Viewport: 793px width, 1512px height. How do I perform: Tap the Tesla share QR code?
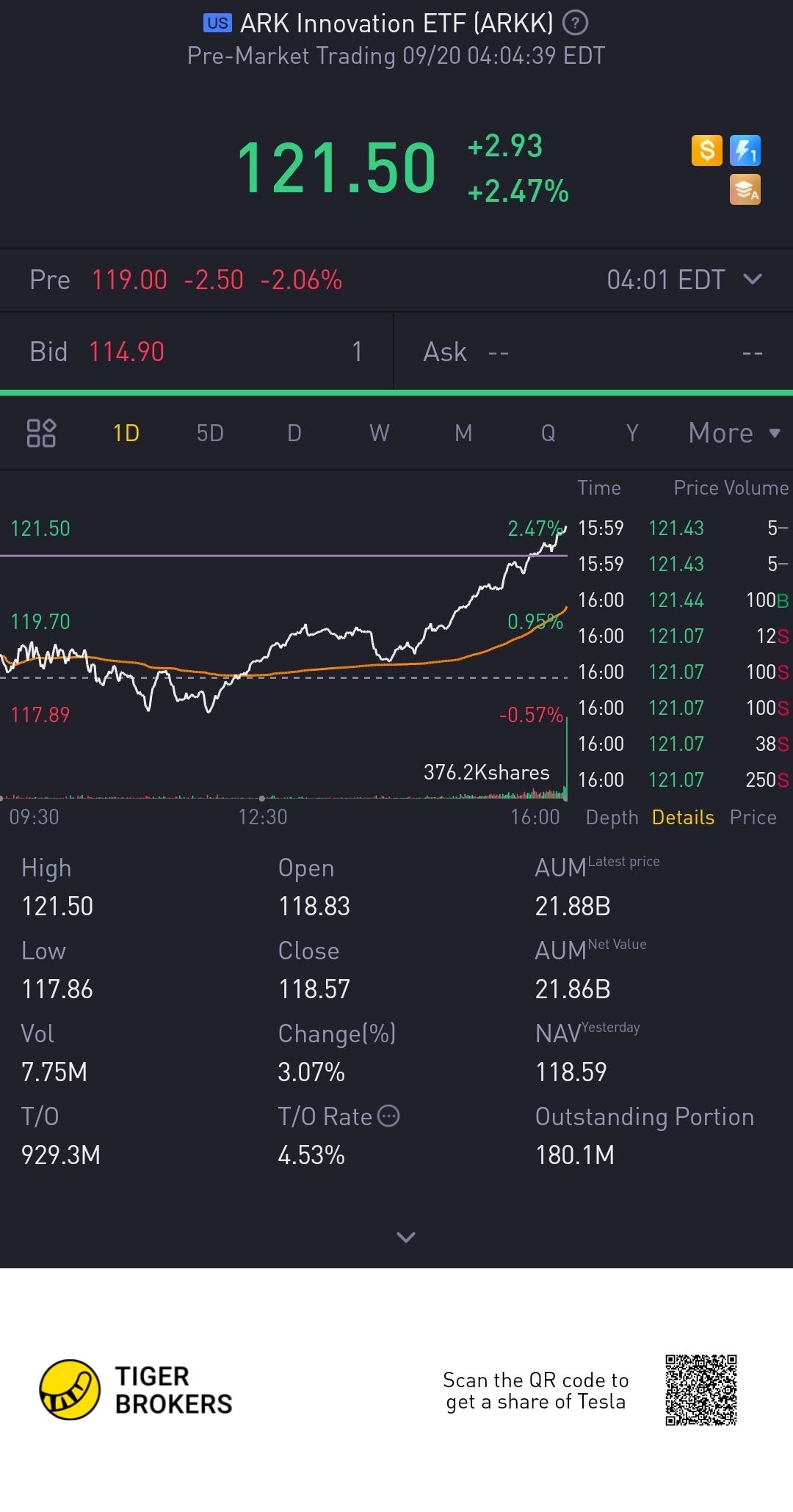pyautogui.click(x=701, y=1390)
